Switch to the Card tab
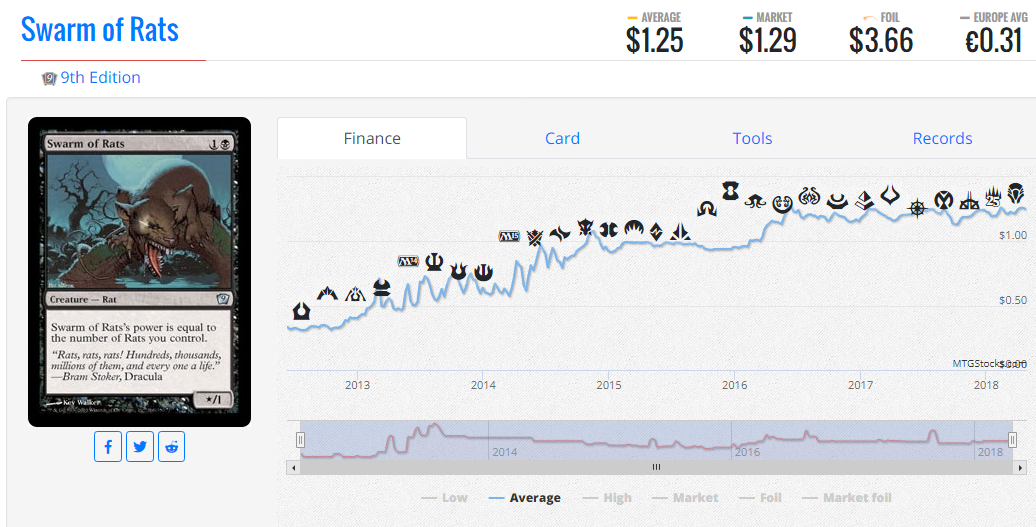The image size is (1036, 527). coord(562,138)
